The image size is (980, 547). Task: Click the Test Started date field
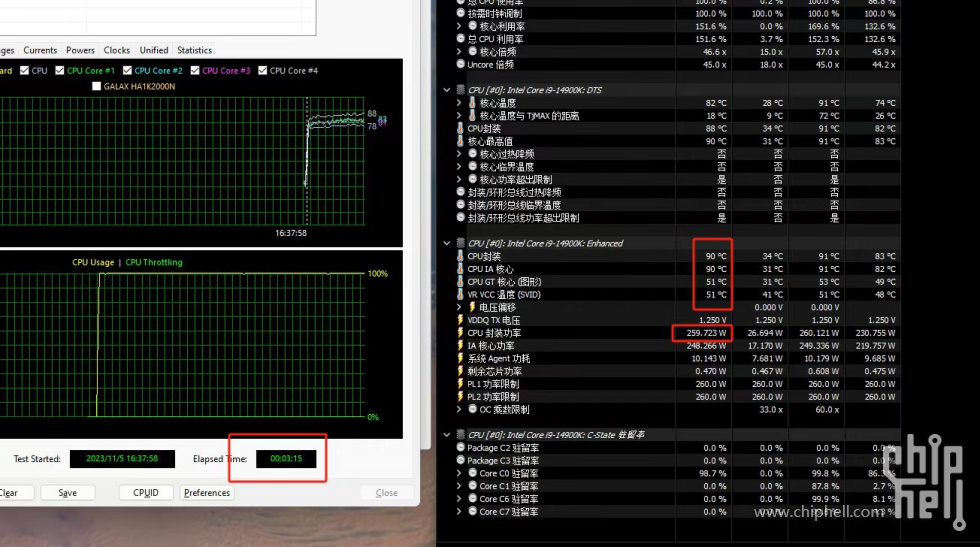(122, 459)
